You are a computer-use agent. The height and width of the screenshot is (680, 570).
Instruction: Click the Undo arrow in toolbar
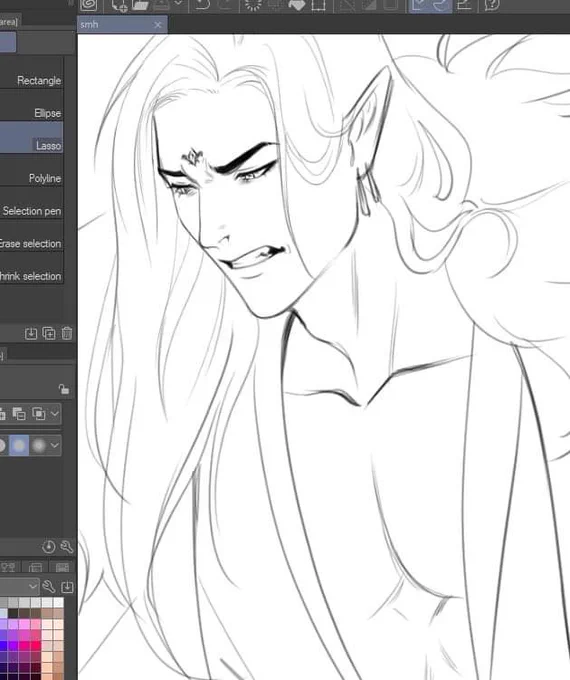tap(202, 5)
